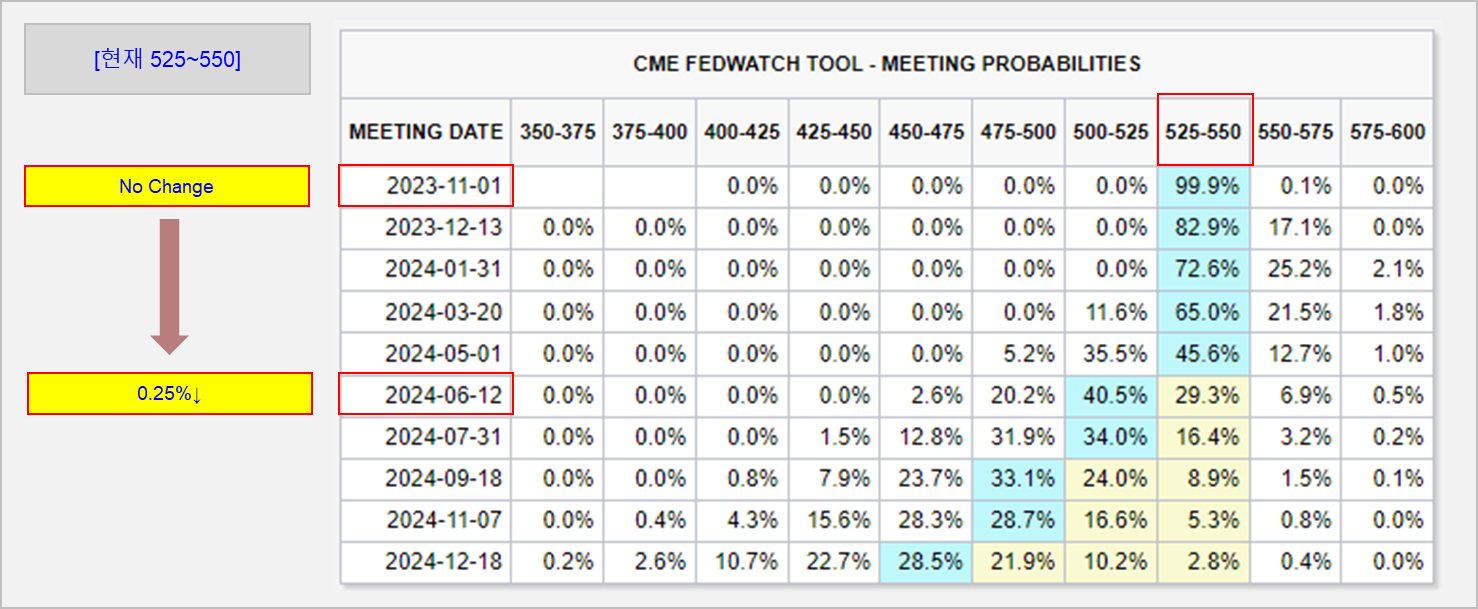Click the '12.7%' cell in 2024-05-01 row
Viewport: 1478px width, 609px height.
click(1296, 353)
